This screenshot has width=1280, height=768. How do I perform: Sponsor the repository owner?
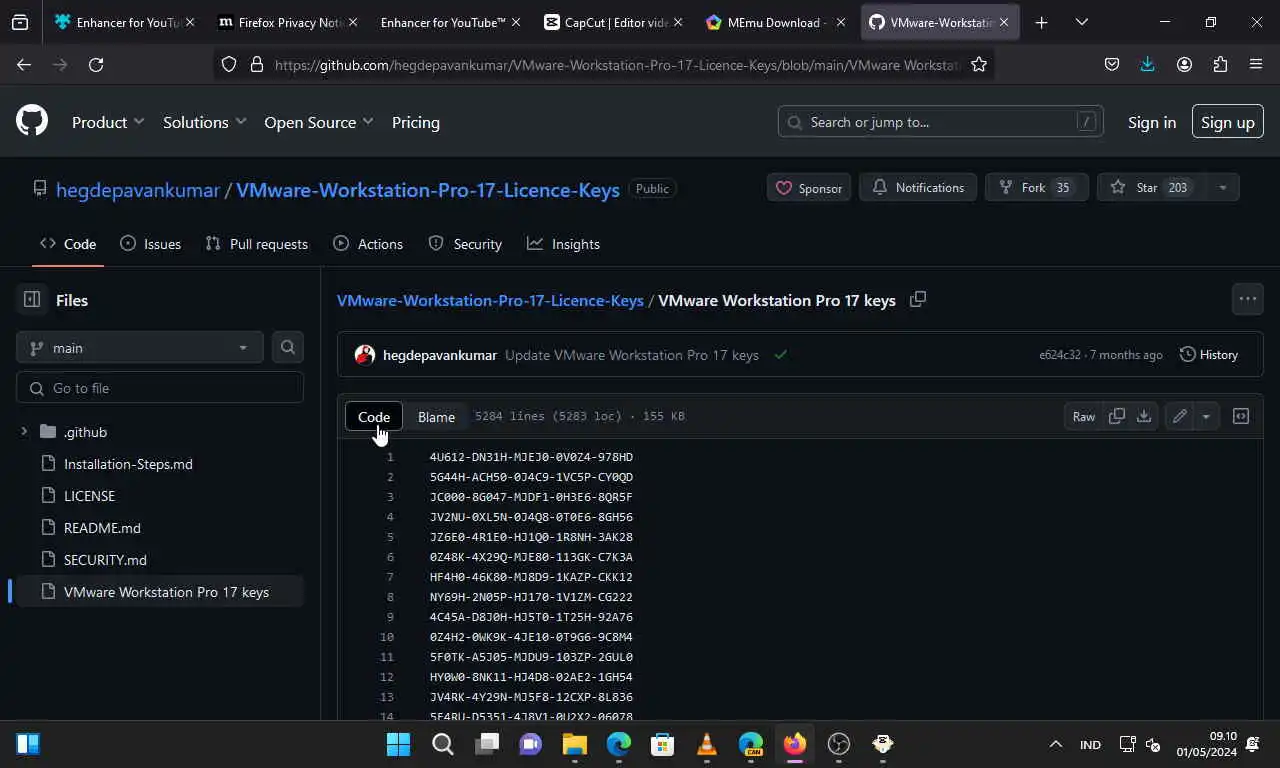(809, 187)
